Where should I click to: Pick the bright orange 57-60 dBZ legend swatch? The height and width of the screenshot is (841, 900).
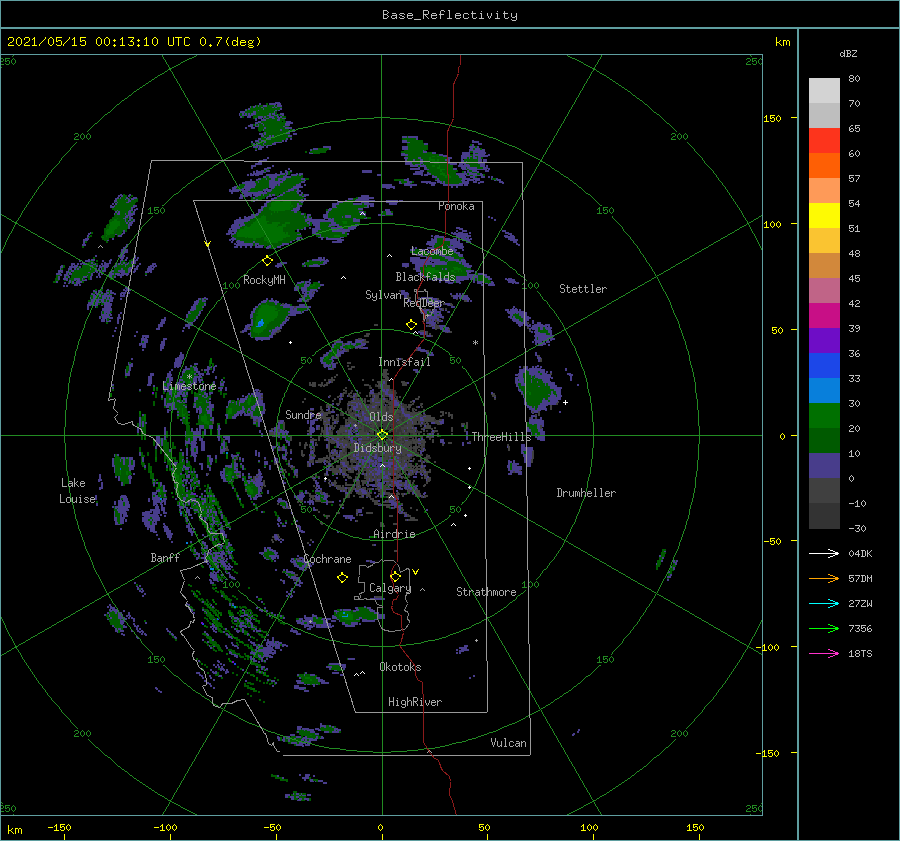pos(824,165)
